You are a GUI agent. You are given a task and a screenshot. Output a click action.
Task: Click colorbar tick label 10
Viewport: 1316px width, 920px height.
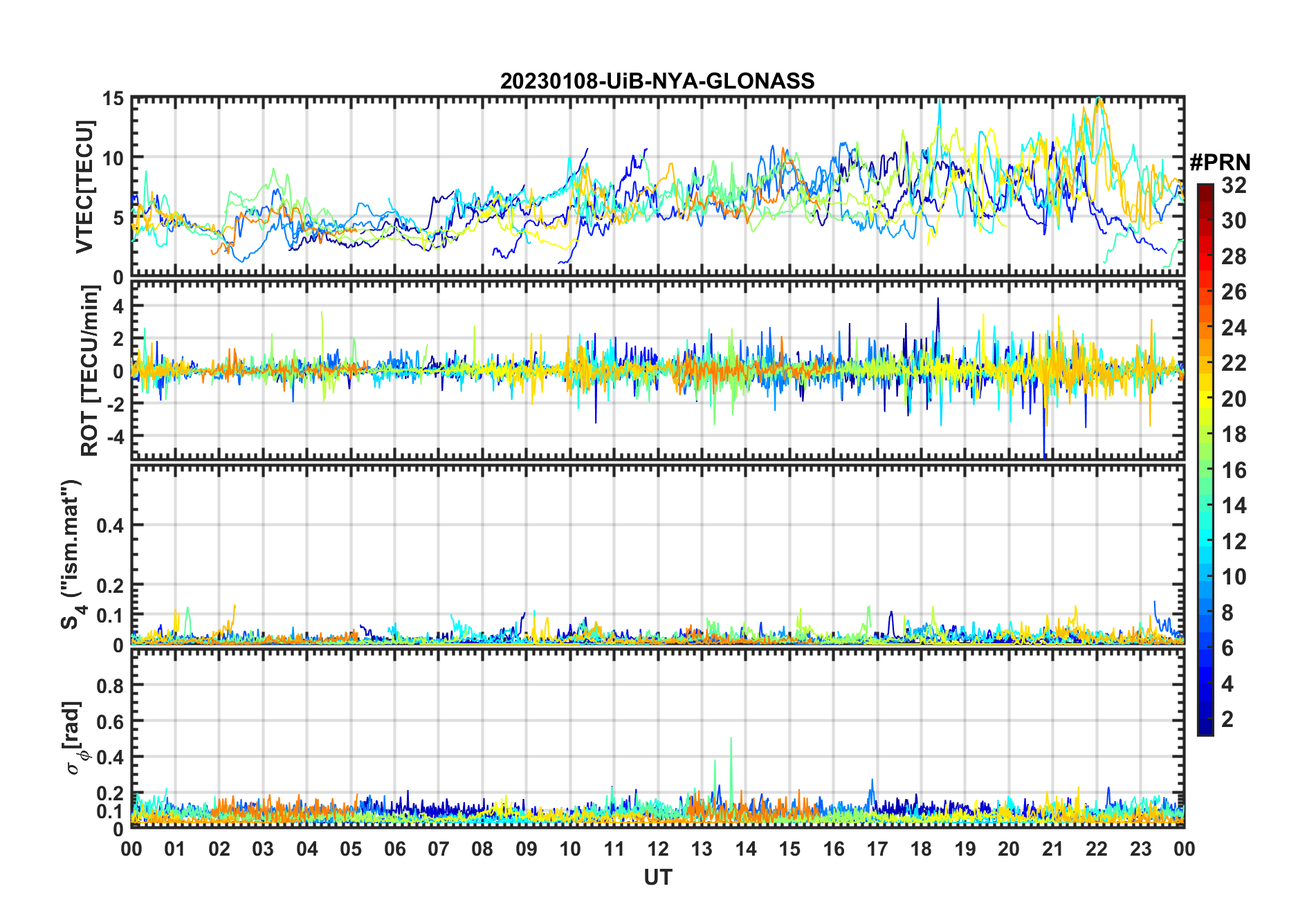(1234, 577)
